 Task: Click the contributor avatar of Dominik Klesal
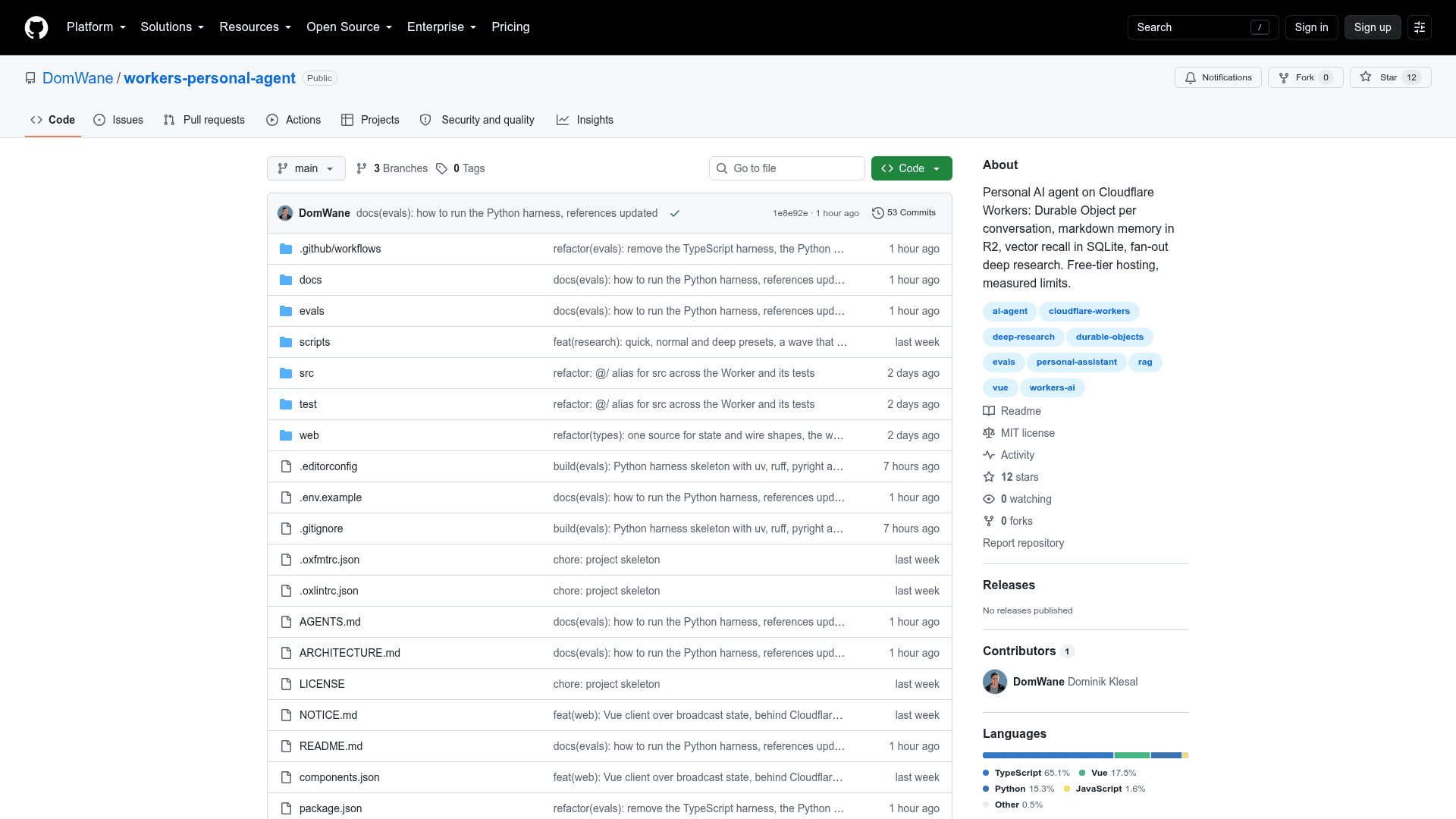(x=995, y=682)
